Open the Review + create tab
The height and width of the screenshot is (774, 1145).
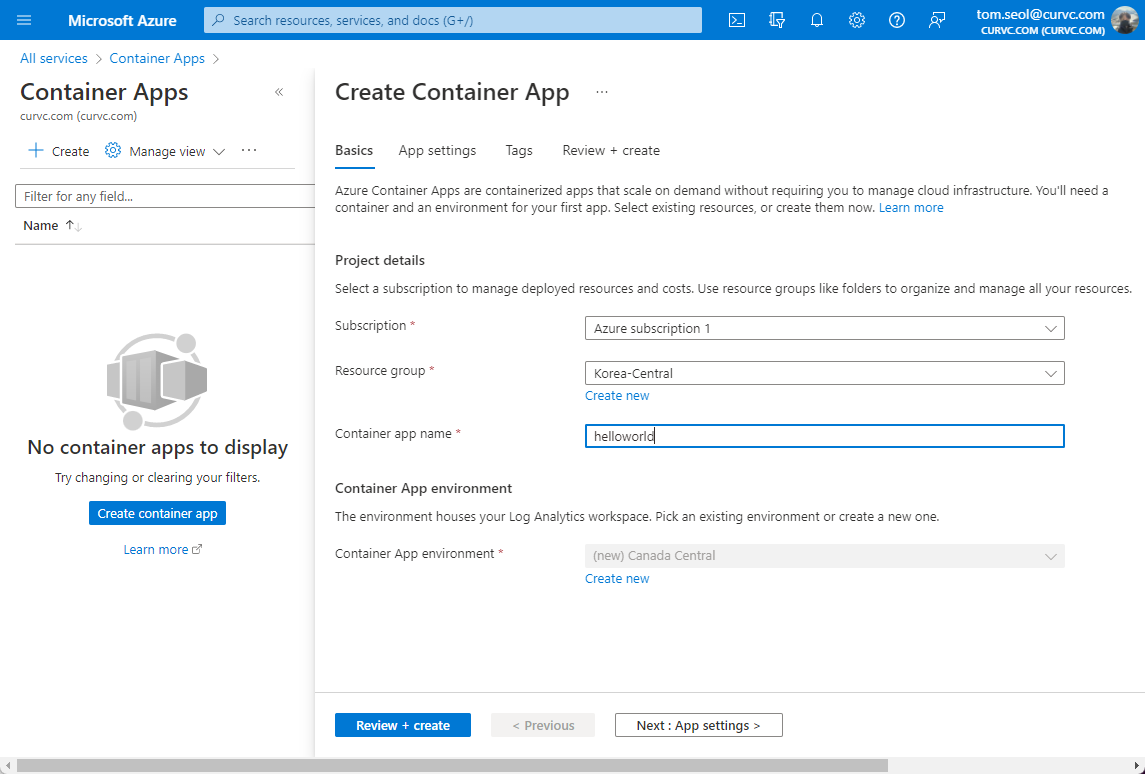pyautogui.click(x=611, y=150)
